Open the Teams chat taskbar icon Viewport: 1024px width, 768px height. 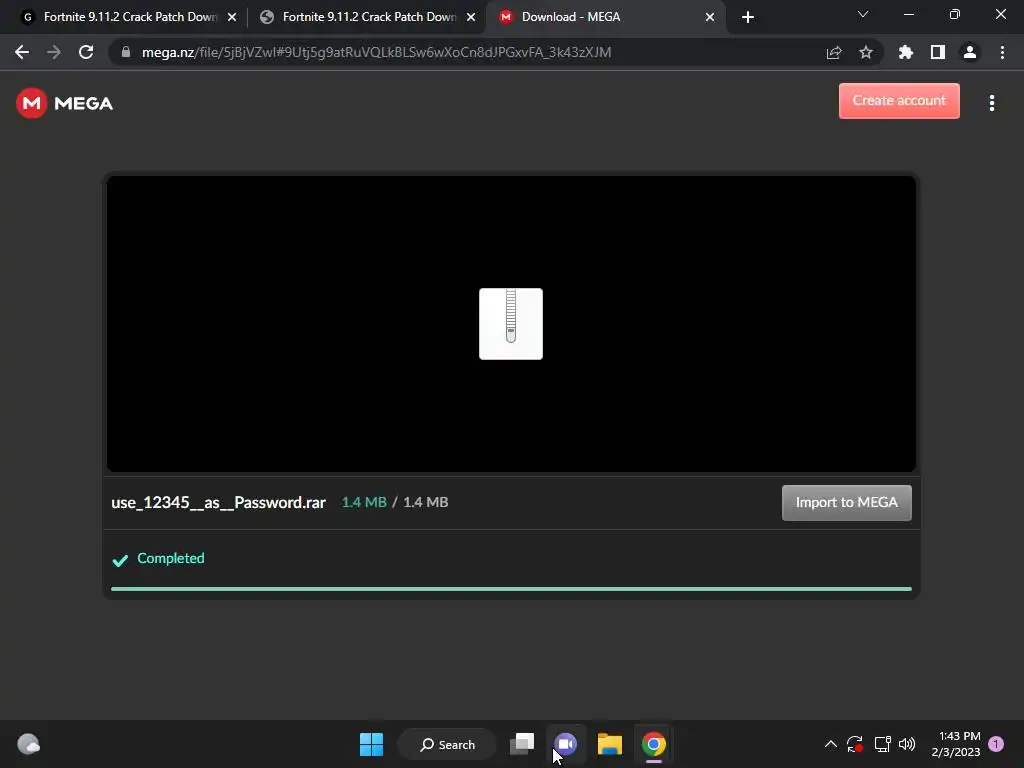click(566, 744)
